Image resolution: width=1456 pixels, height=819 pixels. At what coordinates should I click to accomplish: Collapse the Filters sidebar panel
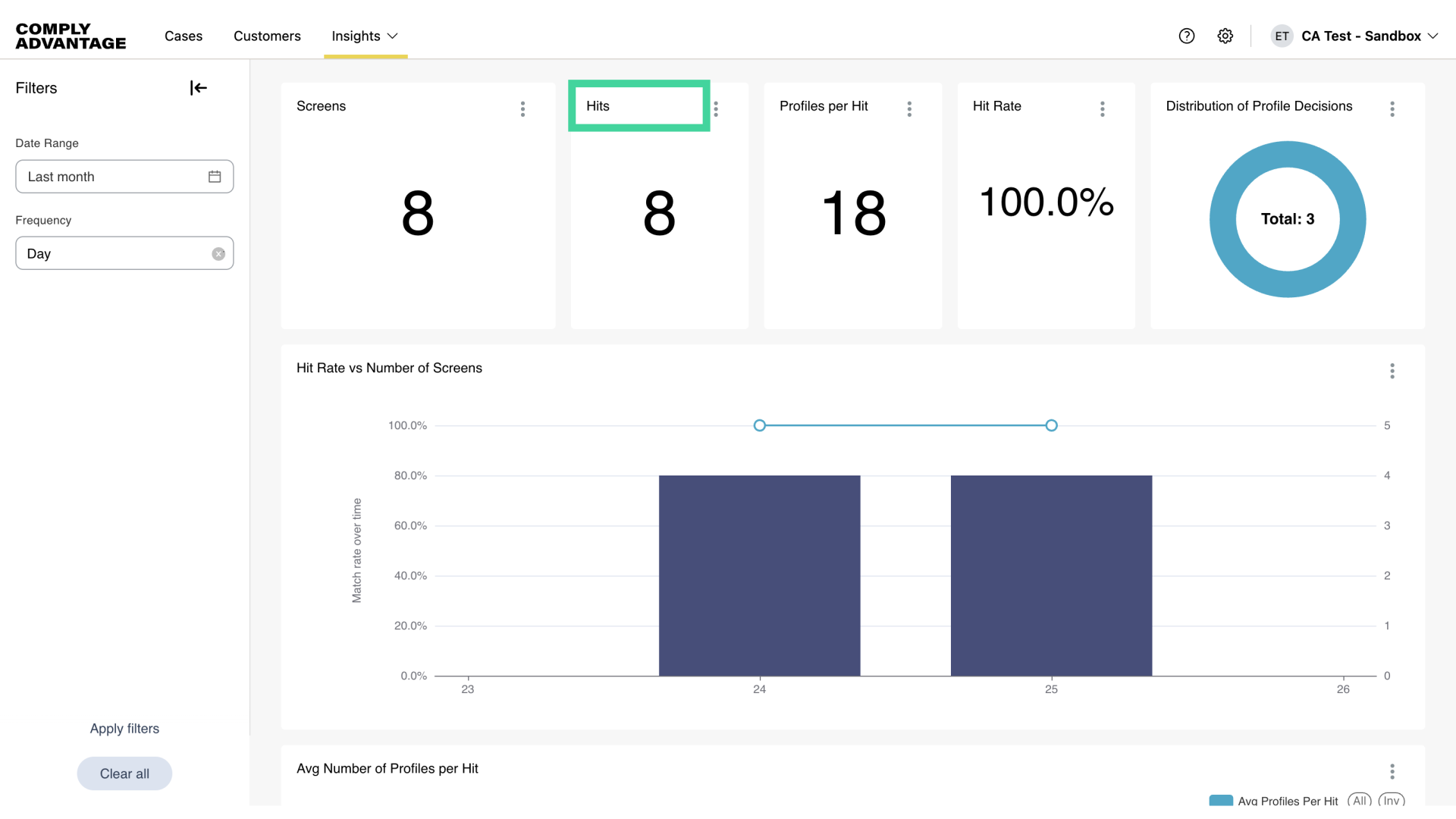point(198,88)
